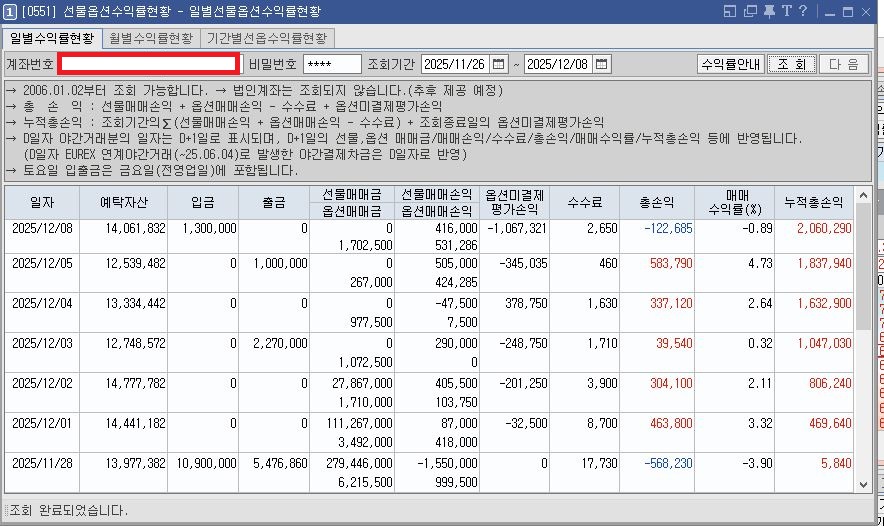Click futures trade amount 27,867,000
The height and width of the screenshot is (526, 884).
pyautogui.click(x=362, y=383)
